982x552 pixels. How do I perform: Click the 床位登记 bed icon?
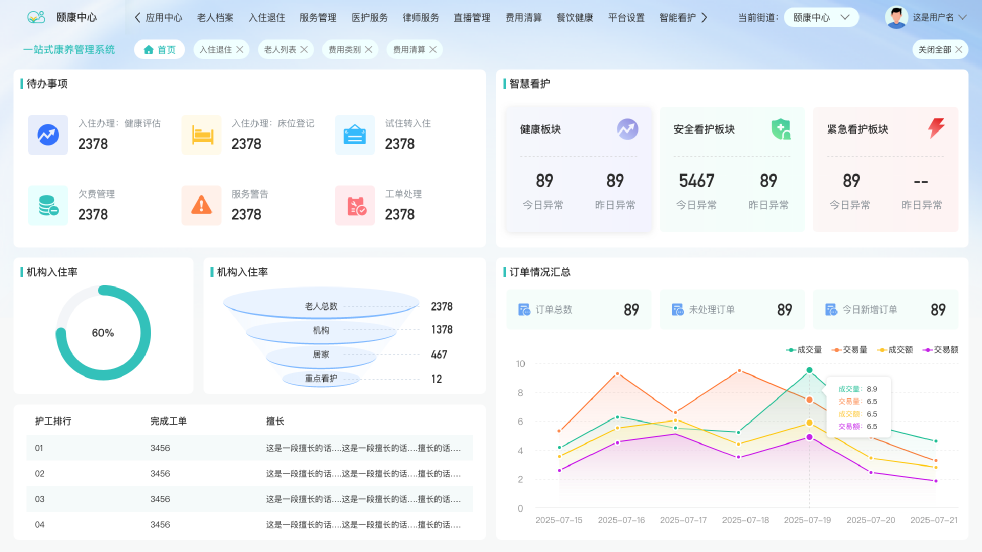[201, 135]
